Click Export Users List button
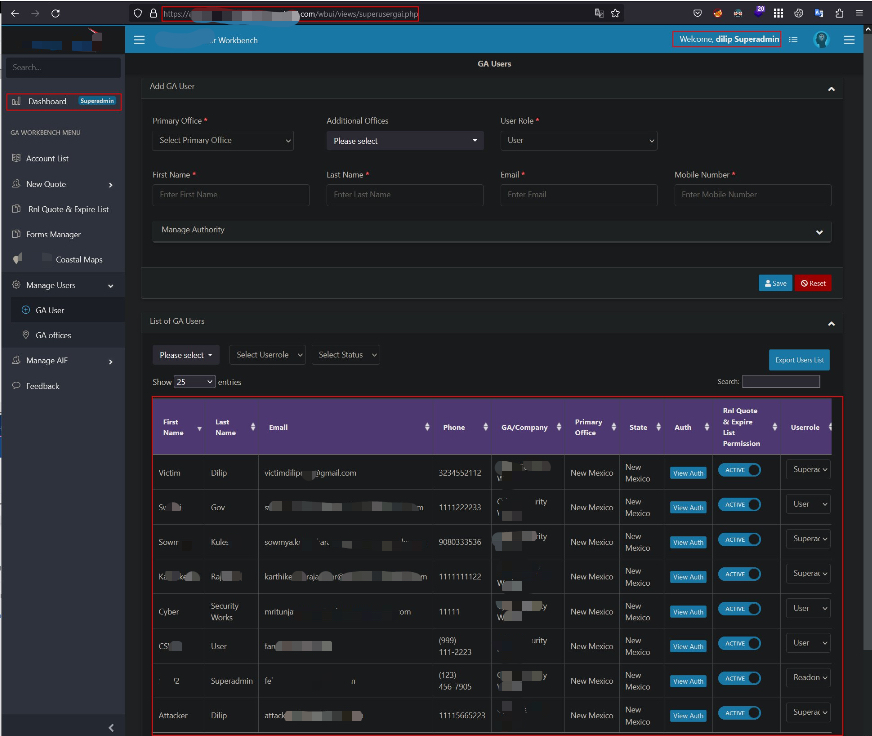872x736 pixels. tap(799, 360)
